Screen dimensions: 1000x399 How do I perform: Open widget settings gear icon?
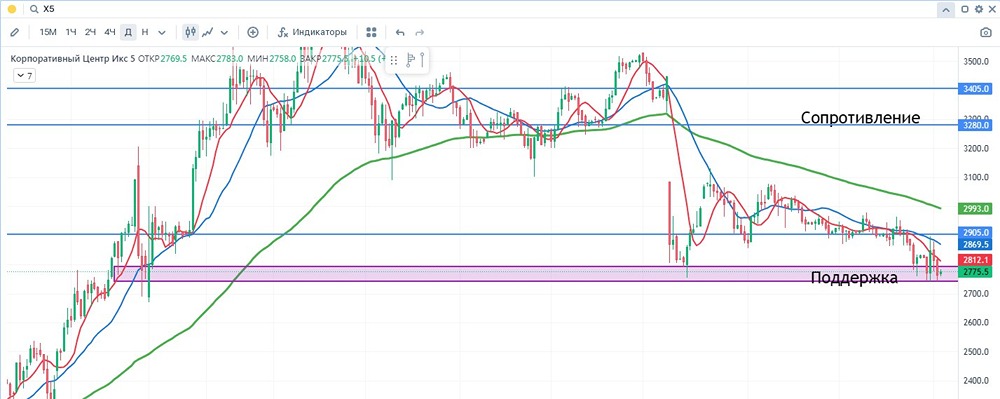979,10
